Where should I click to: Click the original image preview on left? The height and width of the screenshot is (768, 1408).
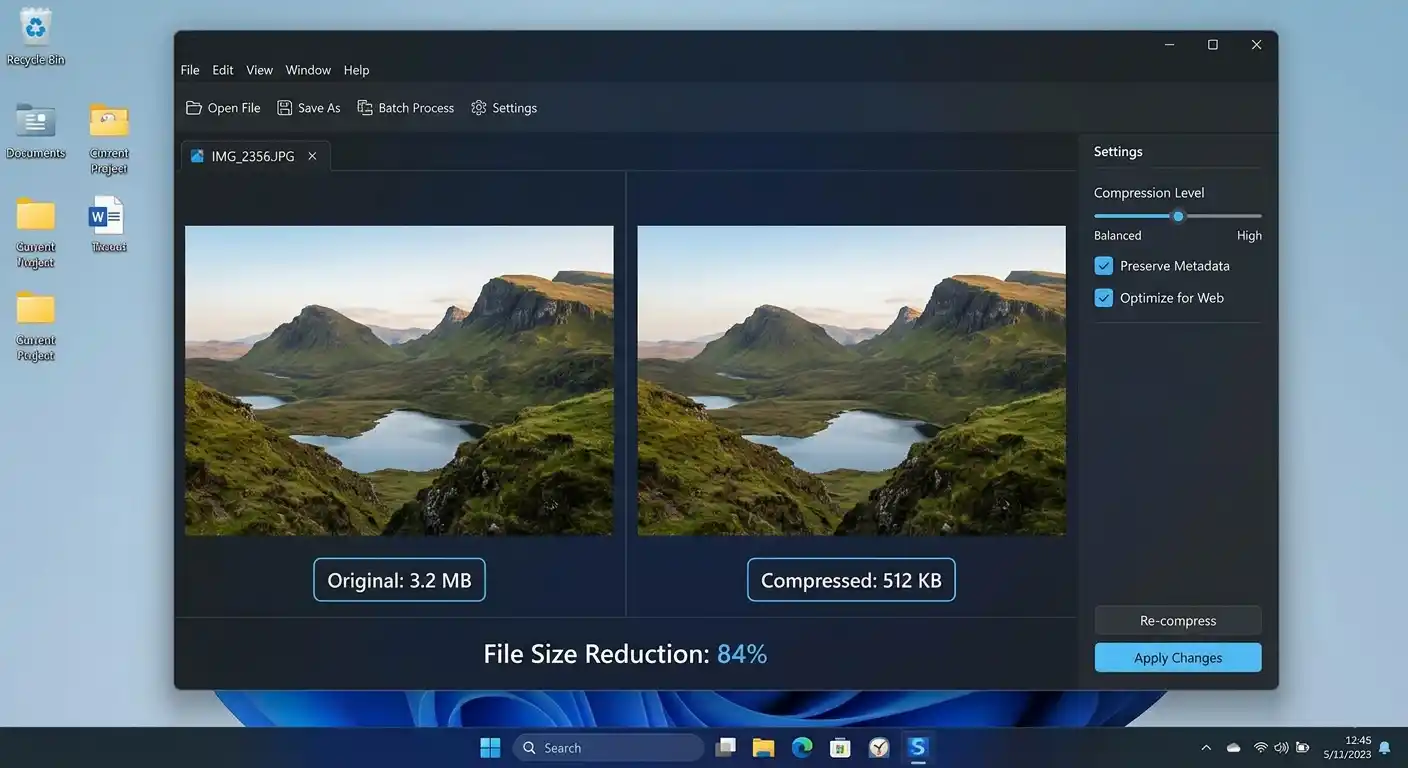point(399,380)
